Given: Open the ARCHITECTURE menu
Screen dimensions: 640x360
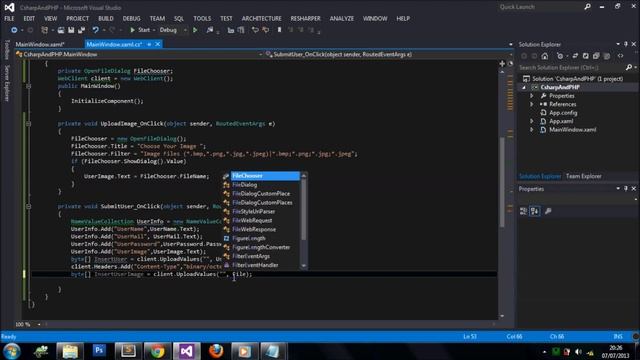Looking at the screenshot, I should pyautogui.click(x=262, y=18).
